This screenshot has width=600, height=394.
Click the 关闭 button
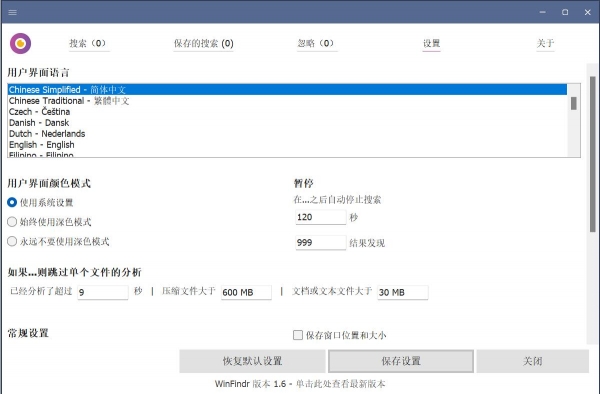tap(533, 361)
